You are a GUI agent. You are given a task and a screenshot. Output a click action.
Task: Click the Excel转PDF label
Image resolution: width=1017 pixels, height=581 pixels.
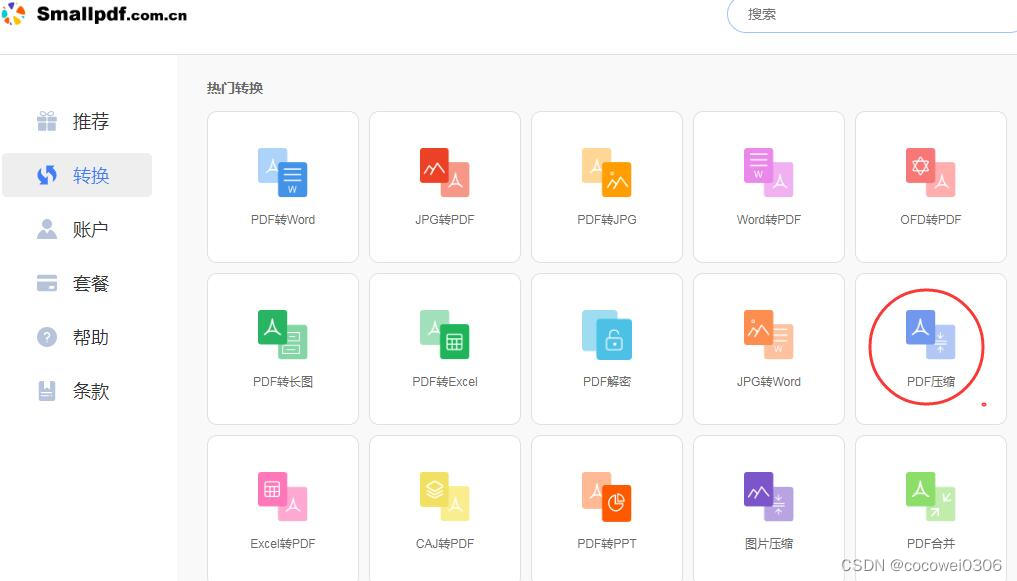[x=283, y=544]
